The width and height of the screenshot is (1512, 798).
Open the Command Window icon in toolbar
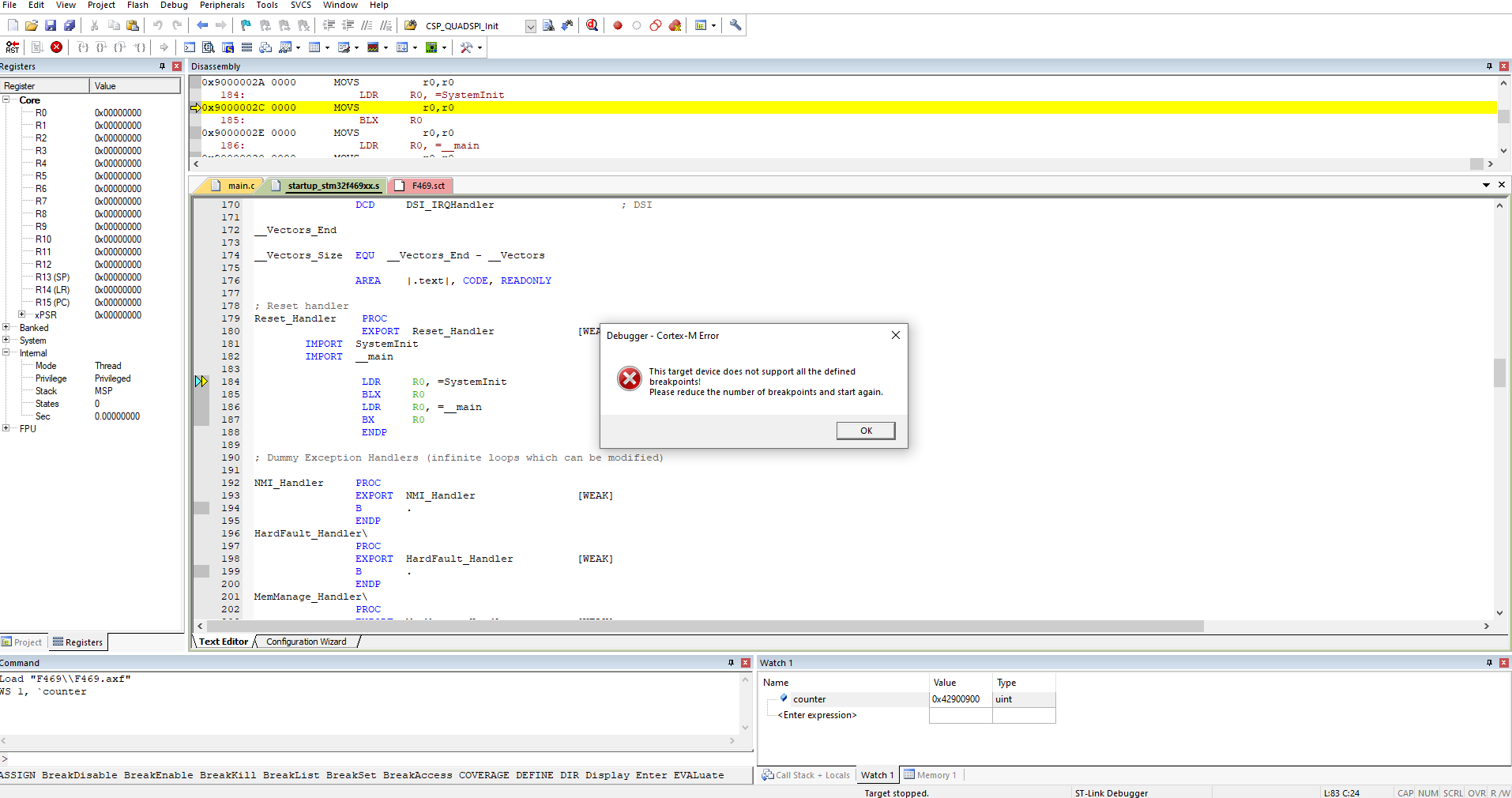coord(190,47)
